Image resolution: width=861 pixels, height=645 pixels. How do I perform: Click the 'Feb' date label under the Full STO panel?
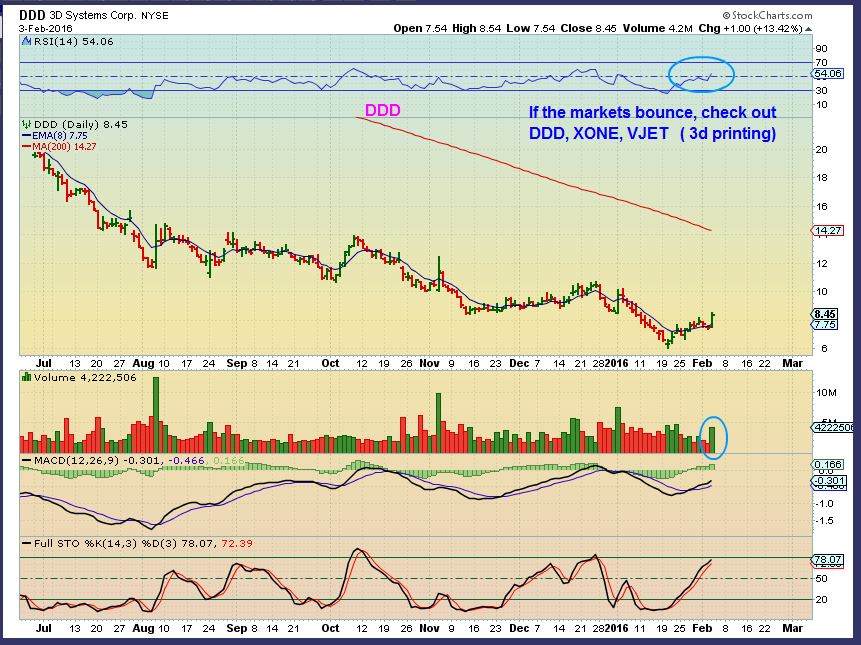pyautogui.click(x=702, y=628)
